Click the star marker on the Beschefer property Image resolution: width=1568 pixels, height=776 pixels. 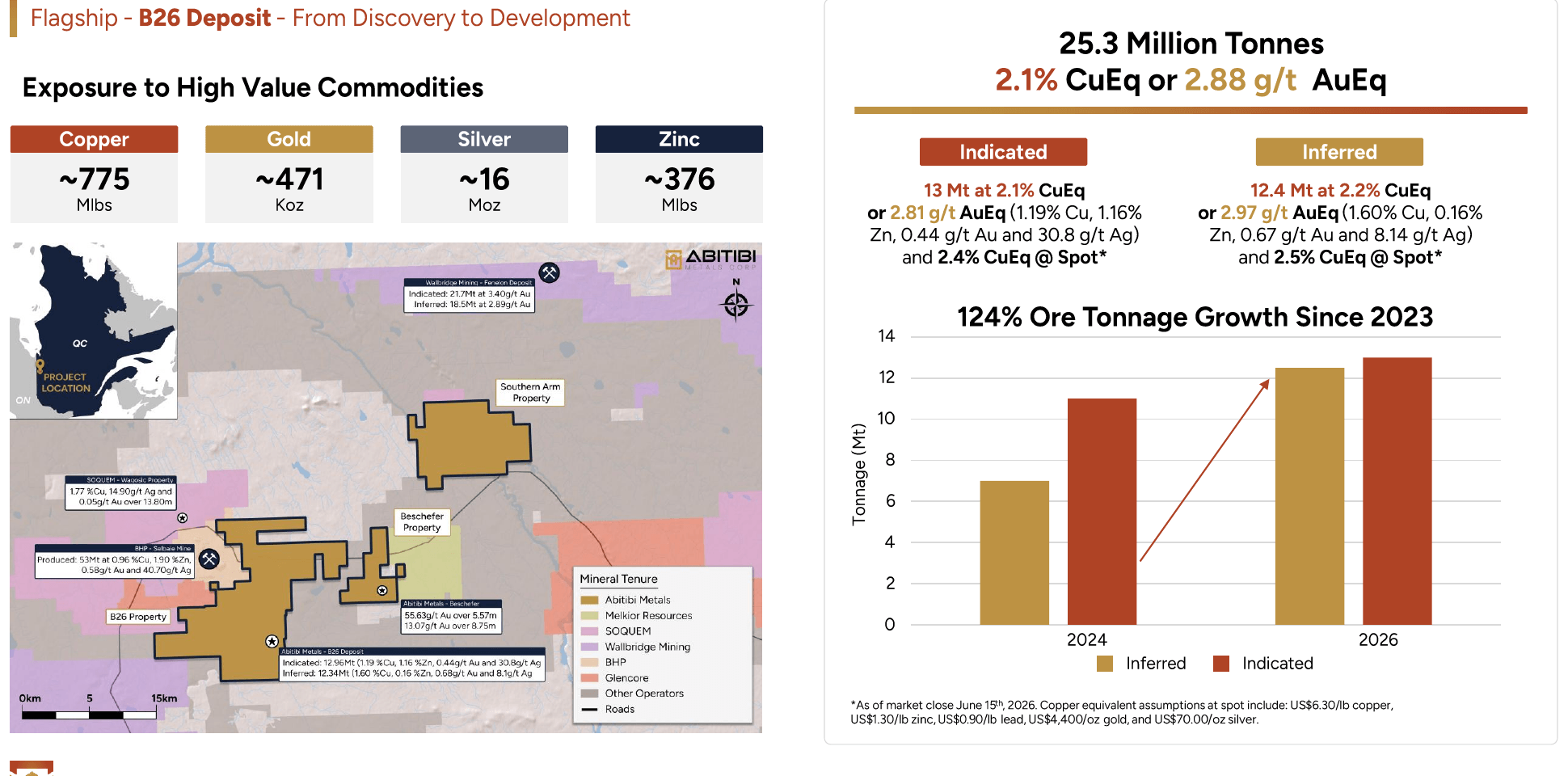(382, 590)
